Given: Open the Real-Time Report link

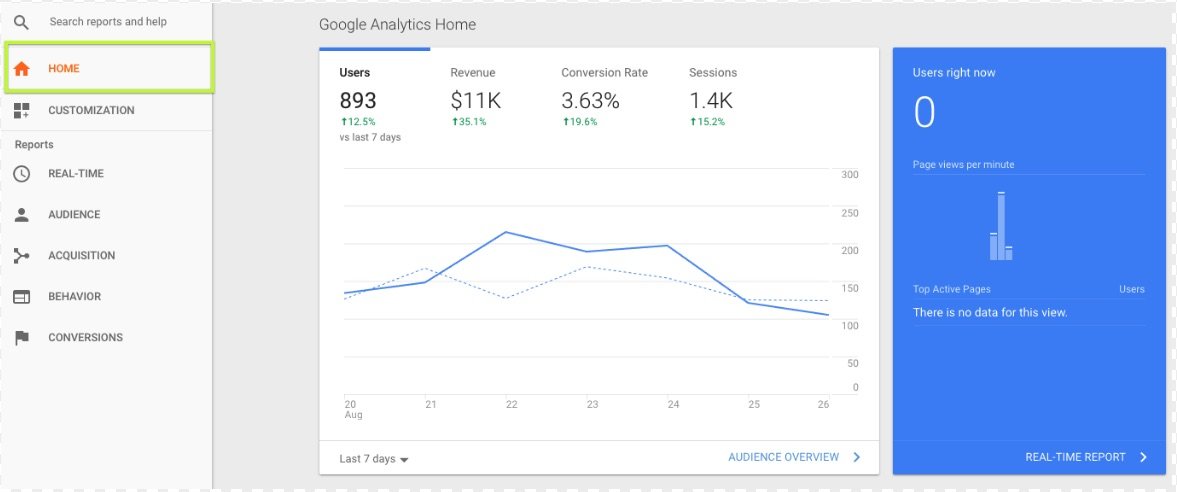Looking at the screenshot, I should pyautogui.click(x=1075, y=457).
